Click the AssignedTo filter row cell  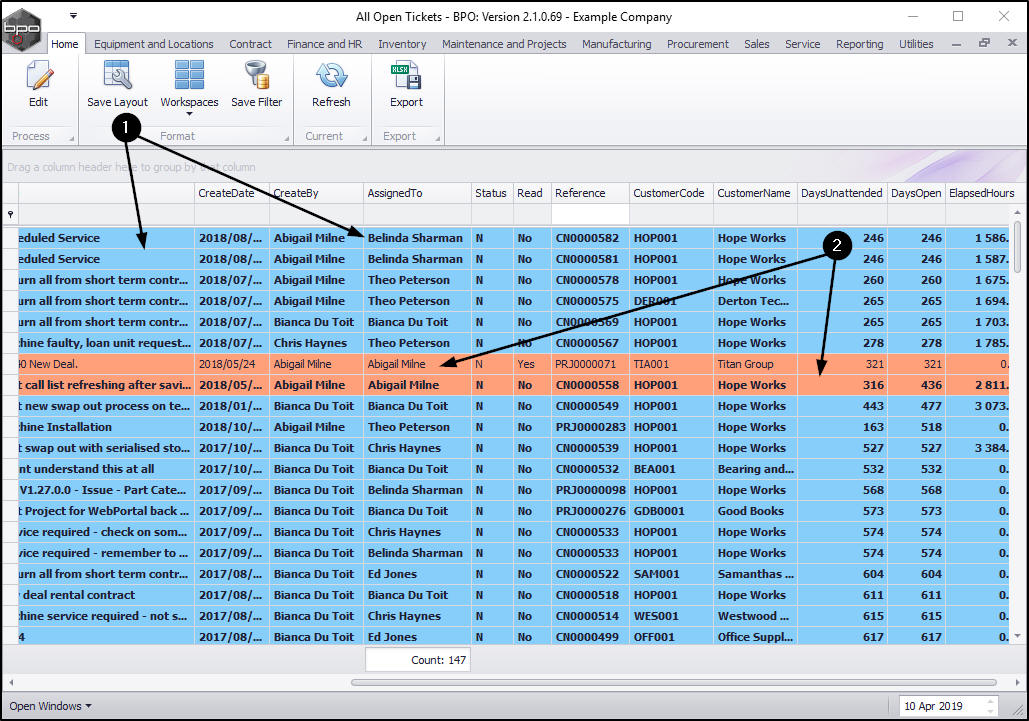(x=417, y=215)
